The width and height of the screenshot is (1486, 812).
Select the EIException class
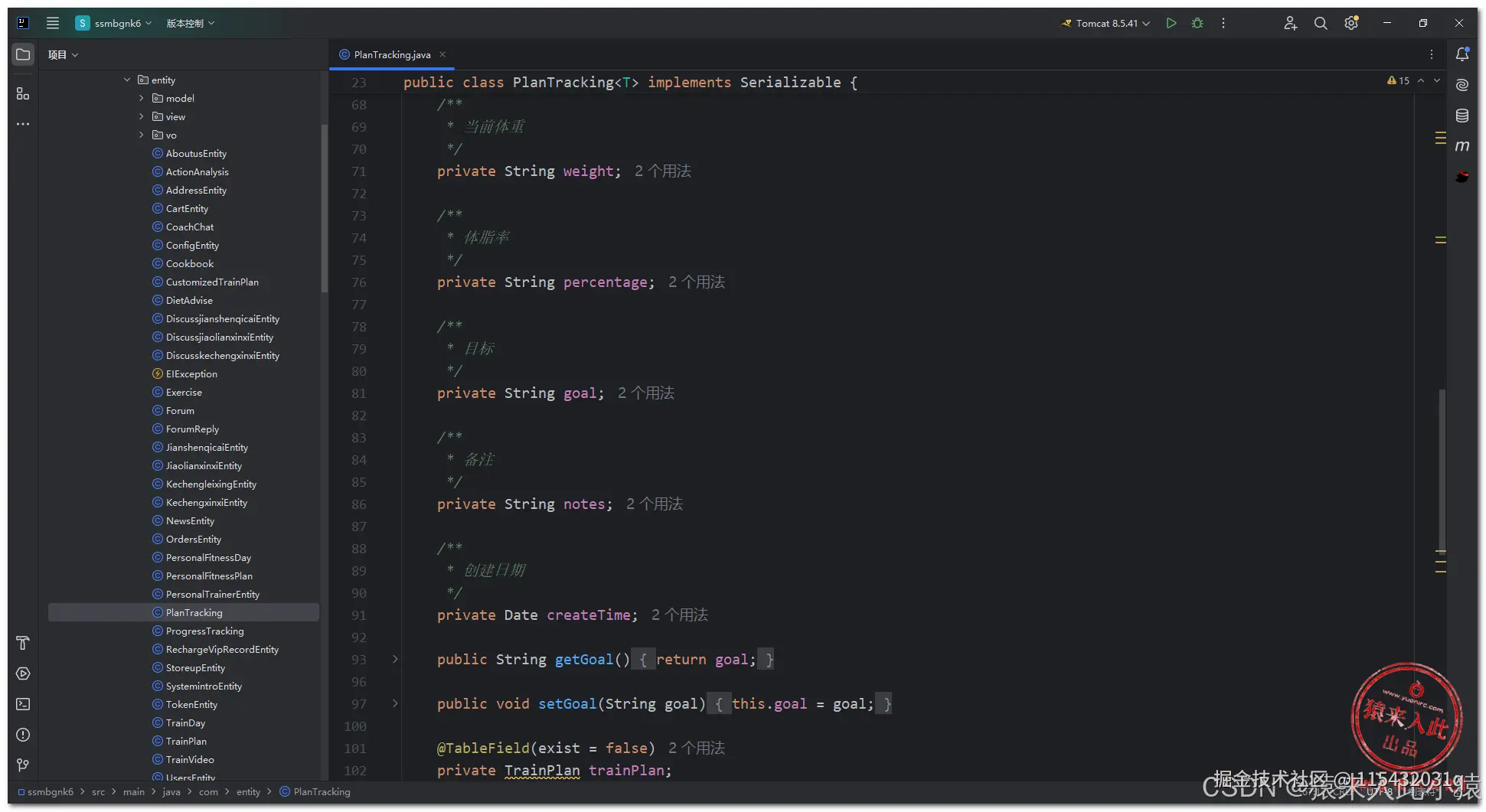pyautogui.click(x=191, y=373)
